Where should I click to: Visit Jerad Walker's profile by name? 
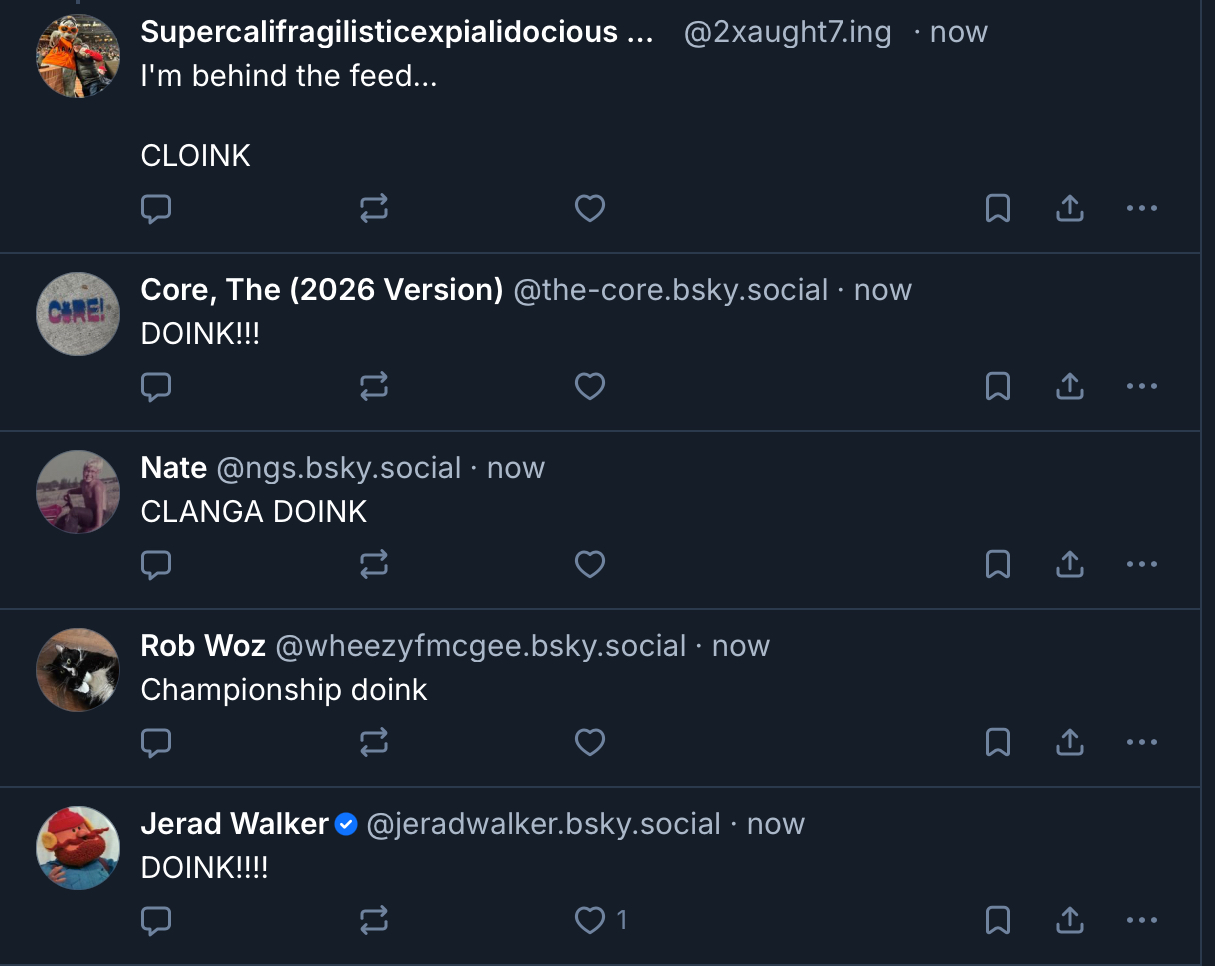(234, 824)
